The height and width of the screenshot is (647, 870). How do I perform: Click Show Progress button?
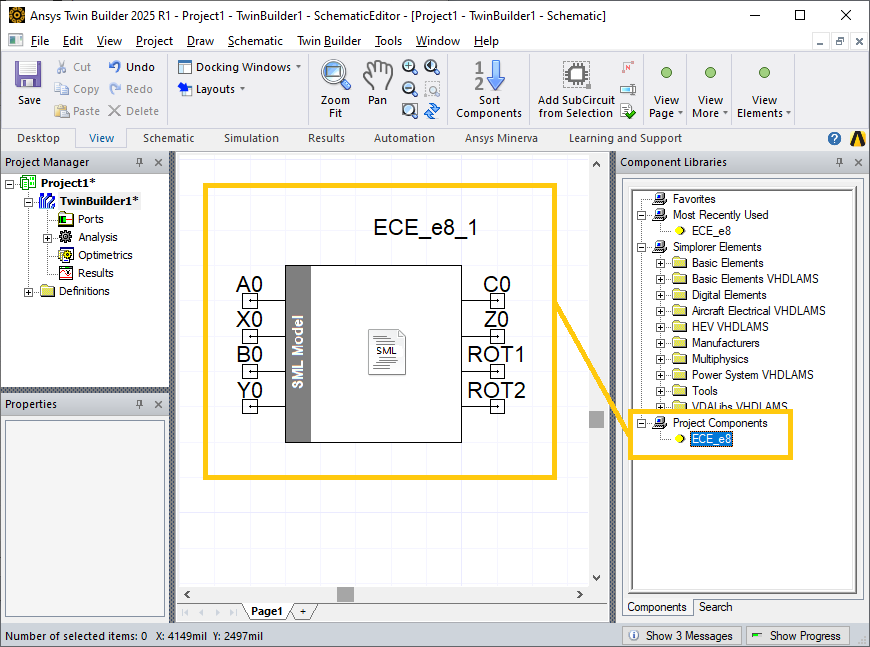[x=798, y=636]
